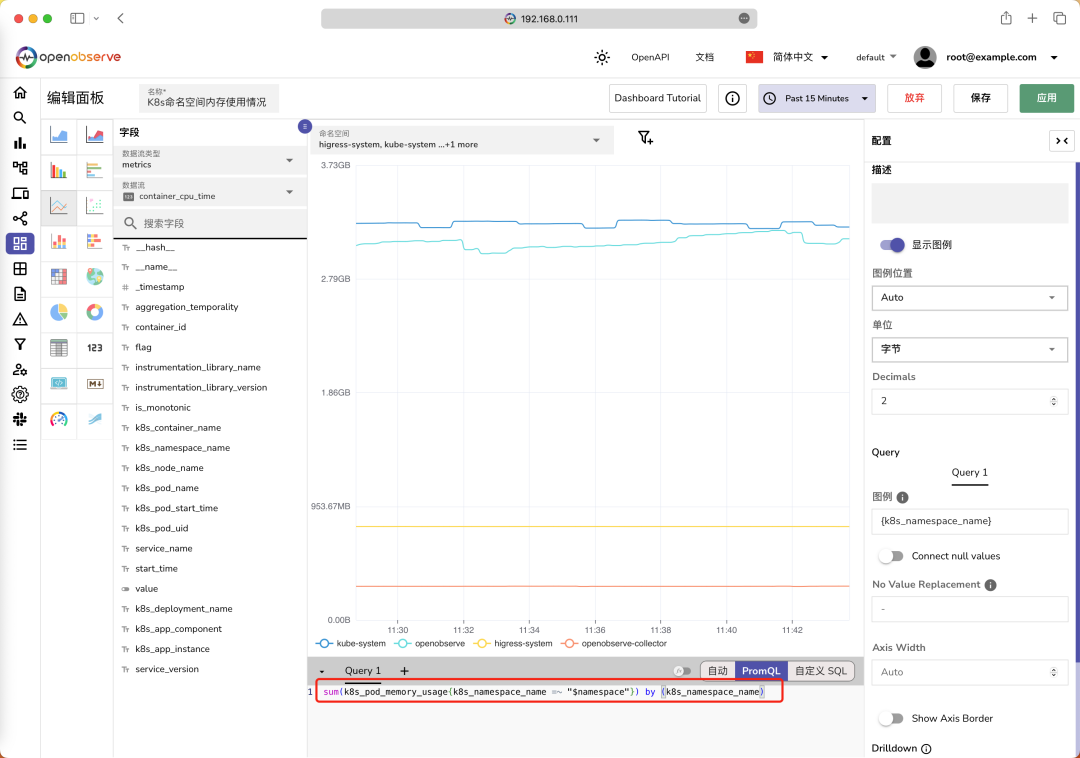1080x758 pixels.
Task: Select the table chart type icon
Action: coord(59,348)
